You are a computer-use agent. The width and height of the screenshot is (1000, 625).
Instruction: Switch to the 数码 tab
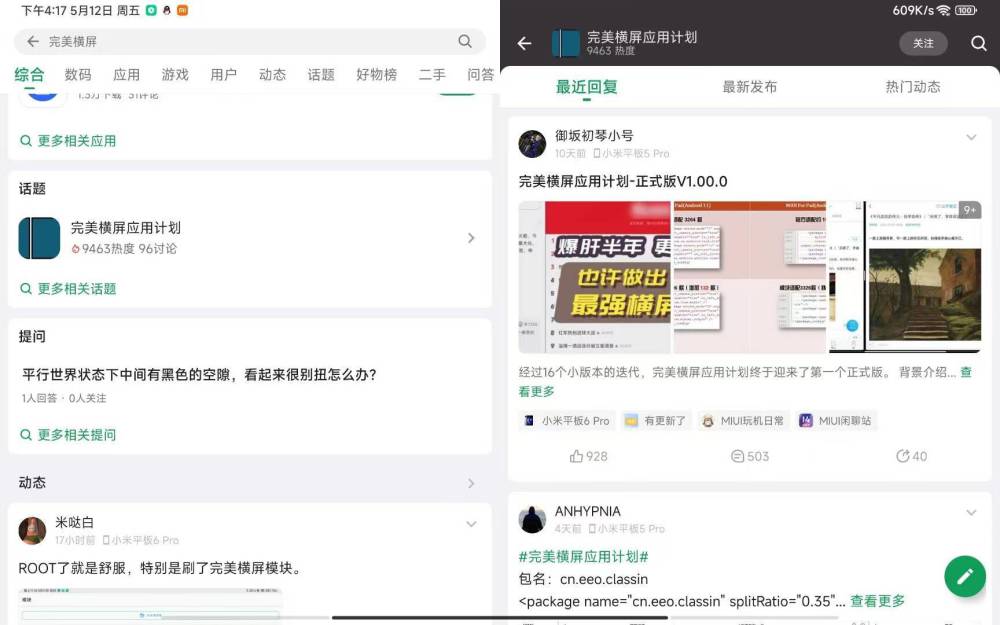[78, 75]
